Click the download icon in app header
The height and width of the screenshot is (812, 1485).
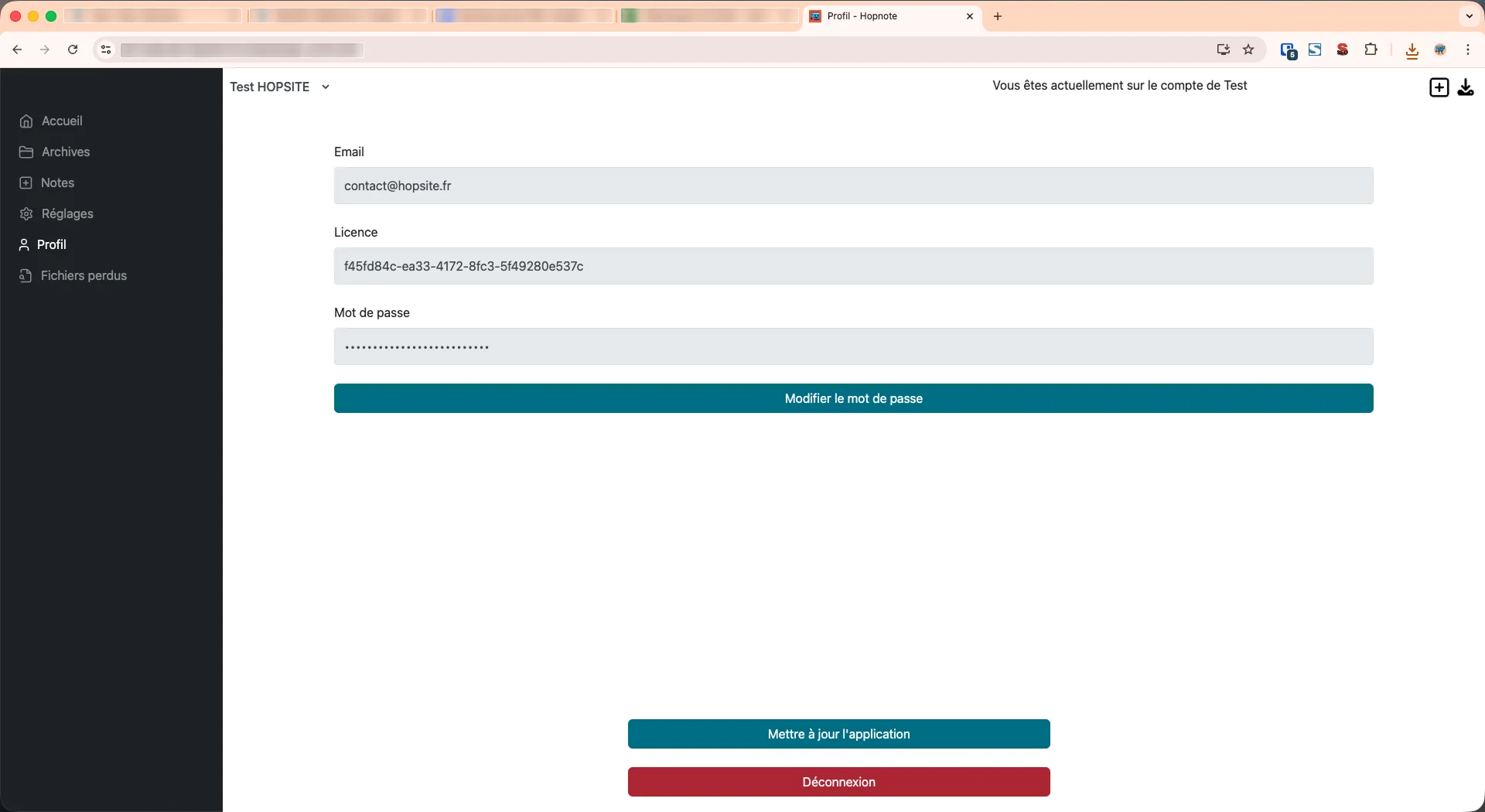[x=1466, y=87]
